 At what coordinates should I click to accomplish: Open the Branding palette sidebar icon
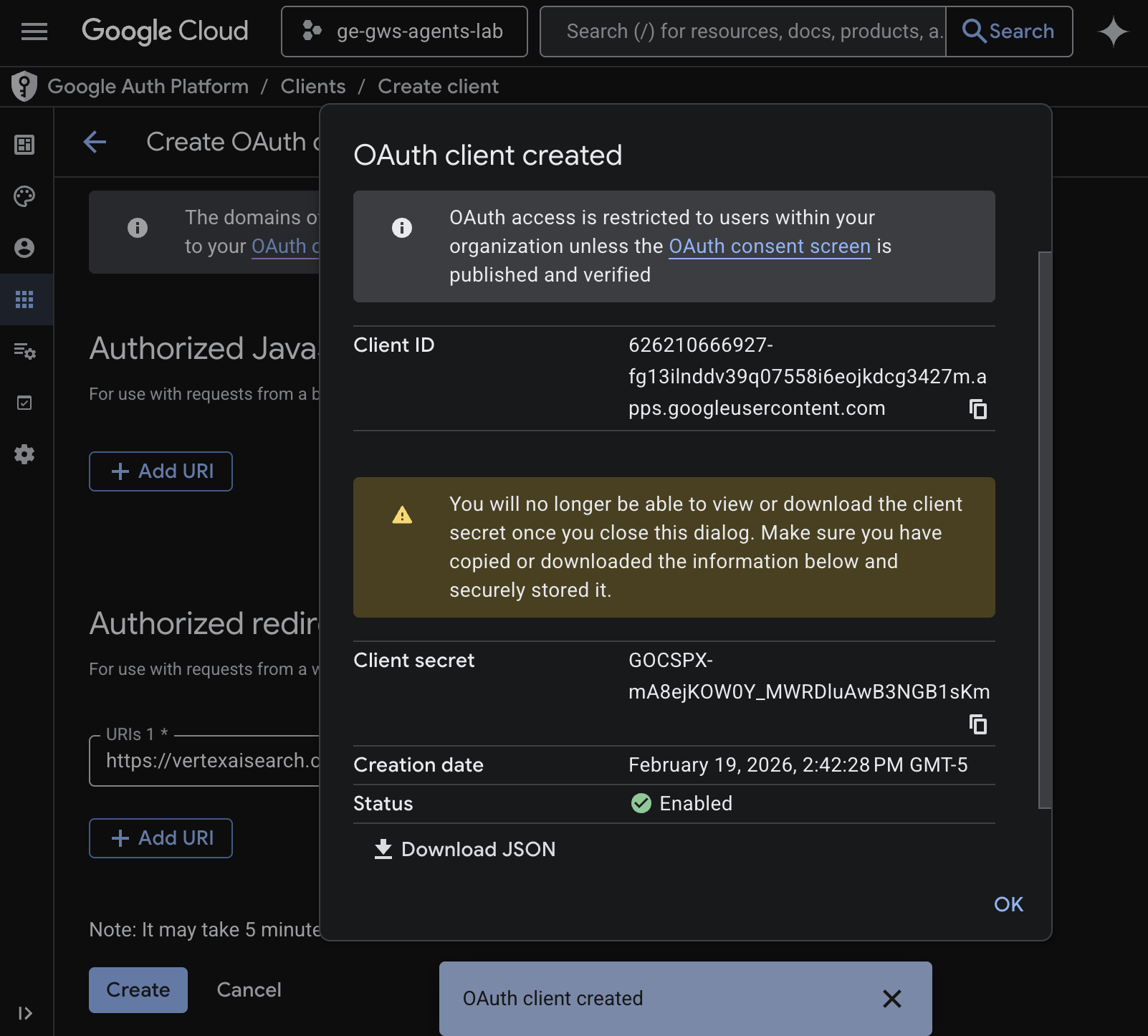(x=25, y=196)
